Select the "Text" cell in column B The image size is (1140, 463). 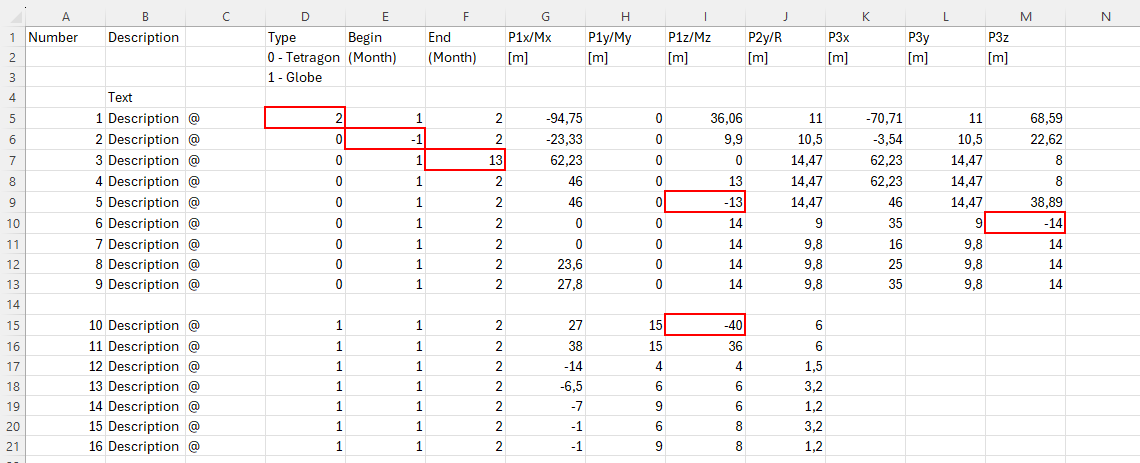[x=145, y=98]
